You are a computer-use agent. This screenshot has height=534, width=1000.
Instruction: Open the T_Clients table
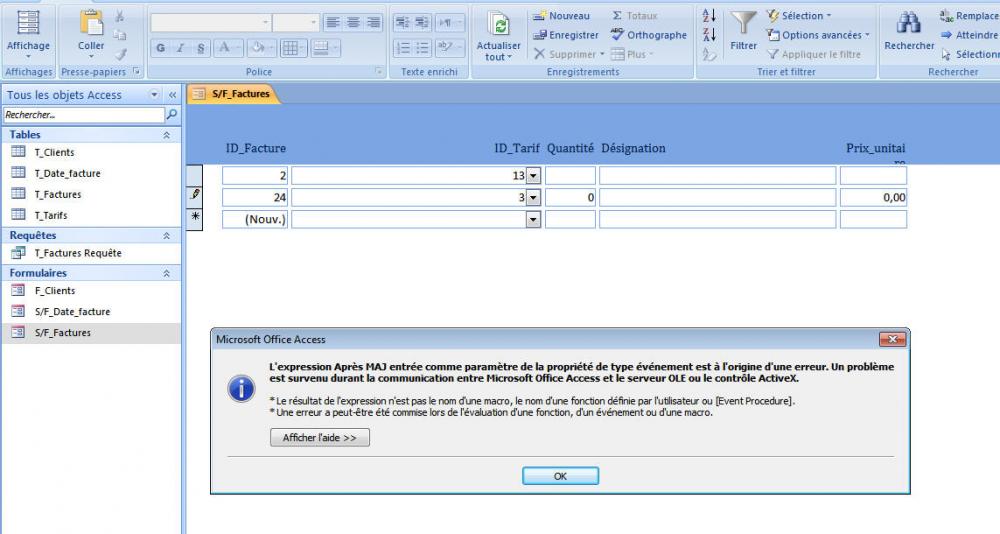(x=54, y=152)
